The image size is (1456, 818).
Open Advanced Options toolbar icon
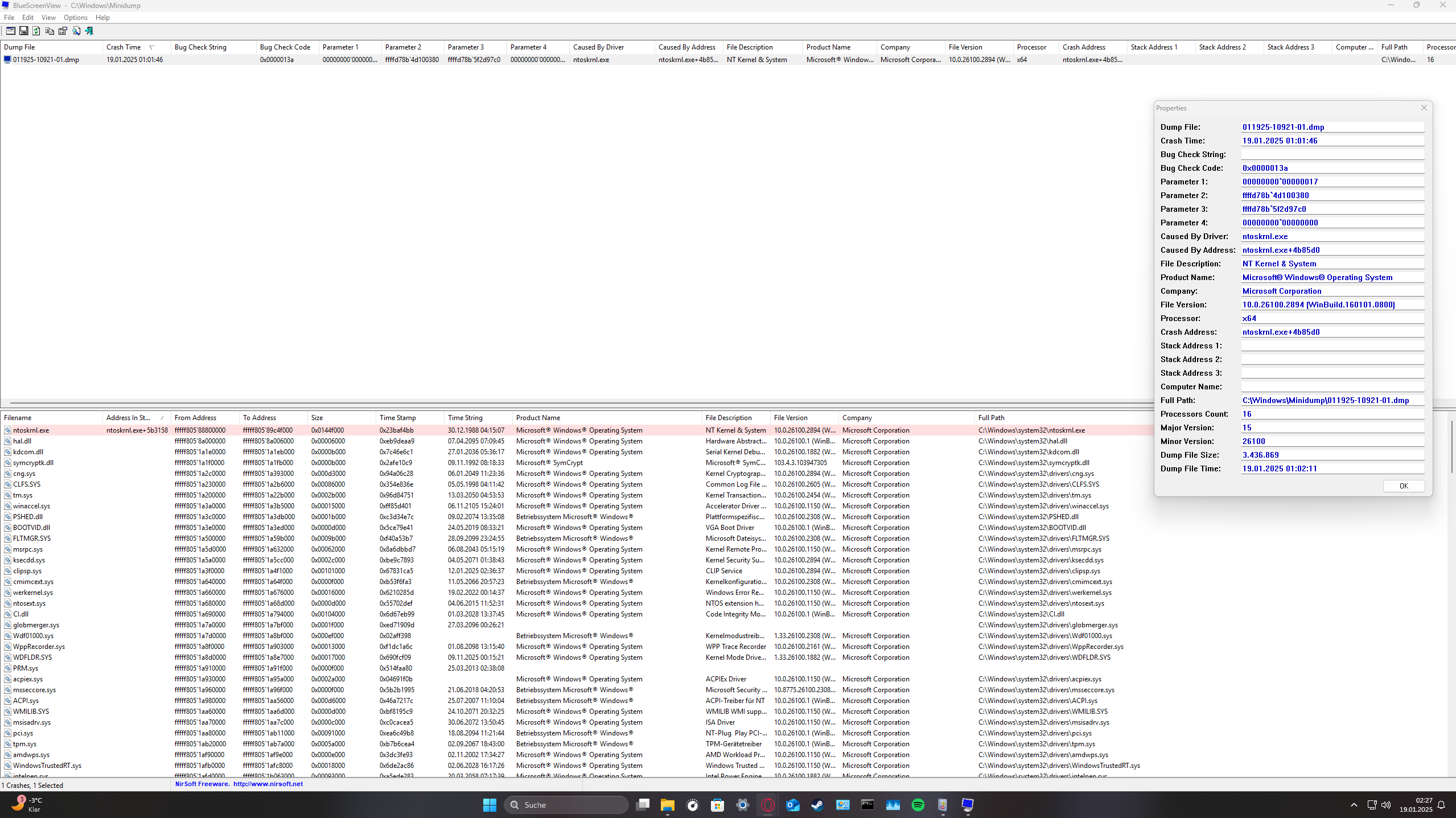(x=10, y=31)
